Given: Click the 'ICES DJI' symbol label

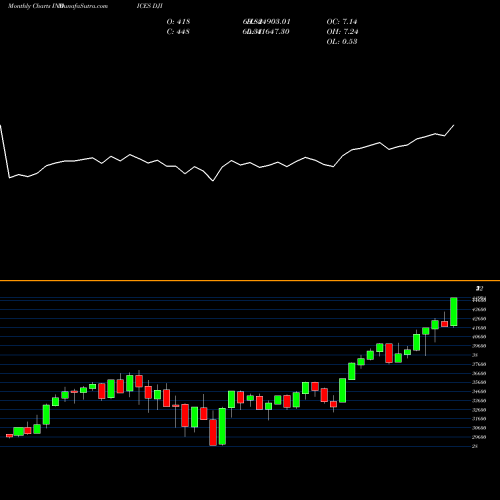Looking at the screenshot, I should coord(149,6).
